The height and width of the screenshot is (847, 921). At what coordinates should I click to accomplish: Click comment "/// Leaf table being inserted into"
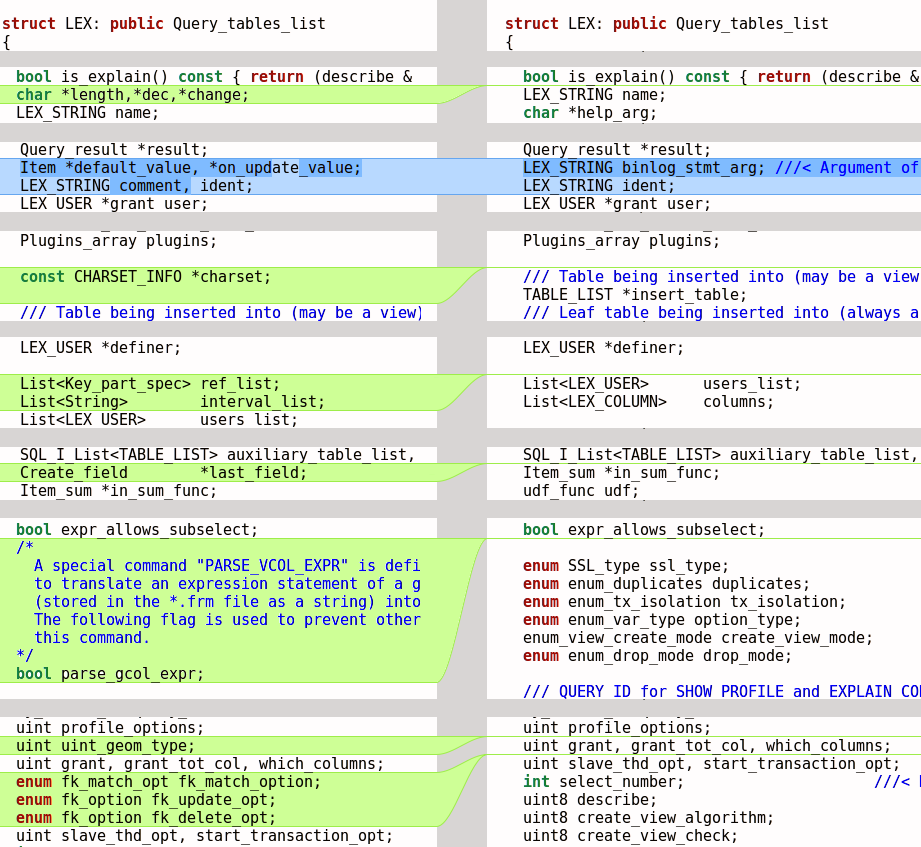[722, 313]
